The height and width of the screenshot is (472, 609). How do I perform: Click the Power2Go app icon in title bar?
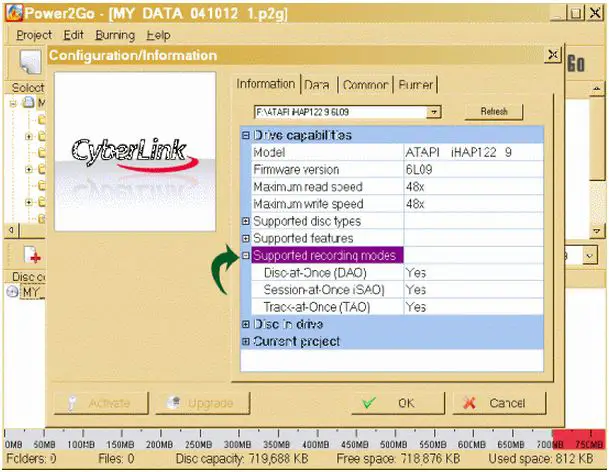pyautogui.click(x=14, y=13)
